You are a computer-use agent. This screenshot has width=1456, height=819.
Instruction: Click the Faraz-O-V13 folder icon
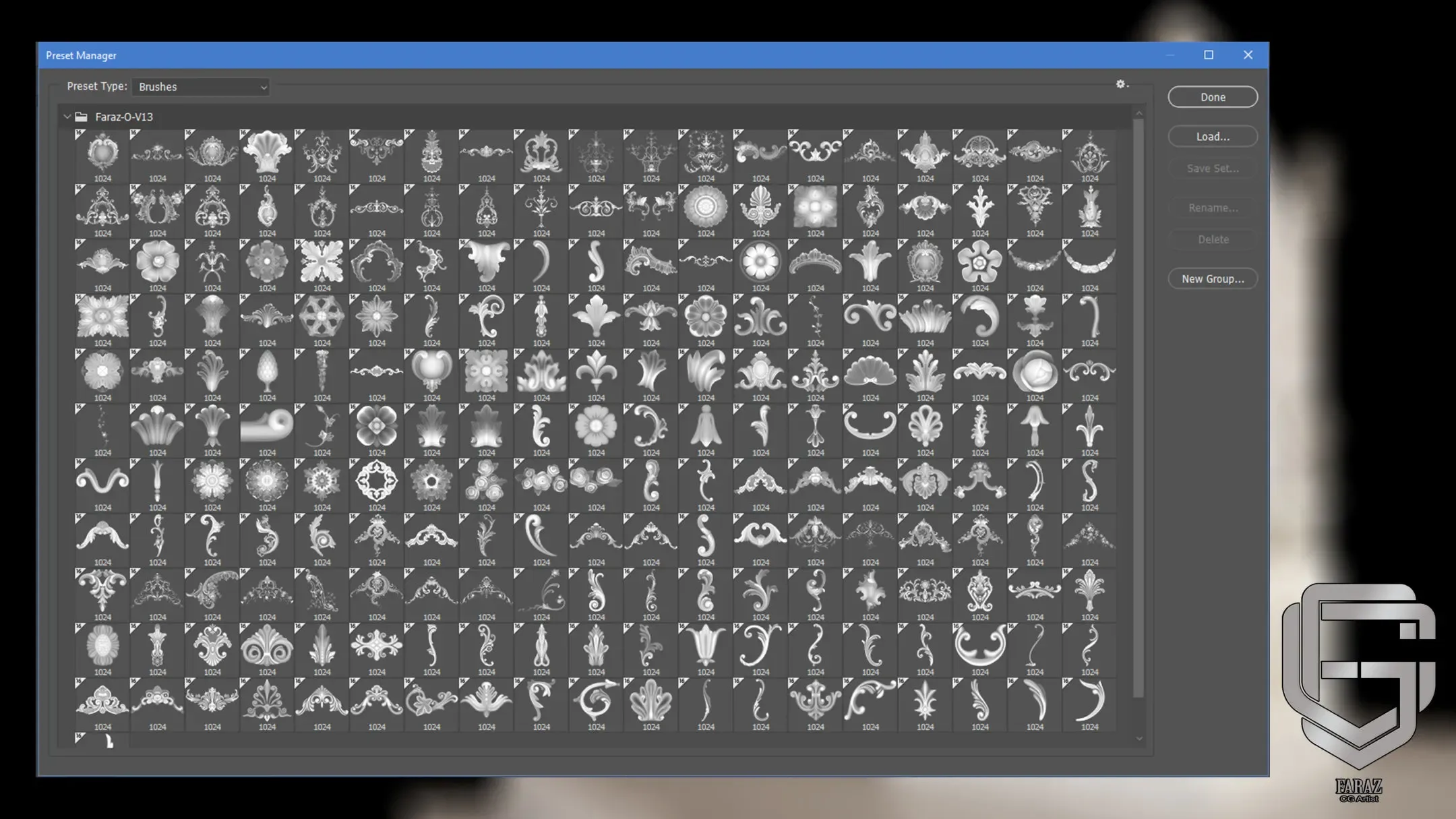pos(82,117)
